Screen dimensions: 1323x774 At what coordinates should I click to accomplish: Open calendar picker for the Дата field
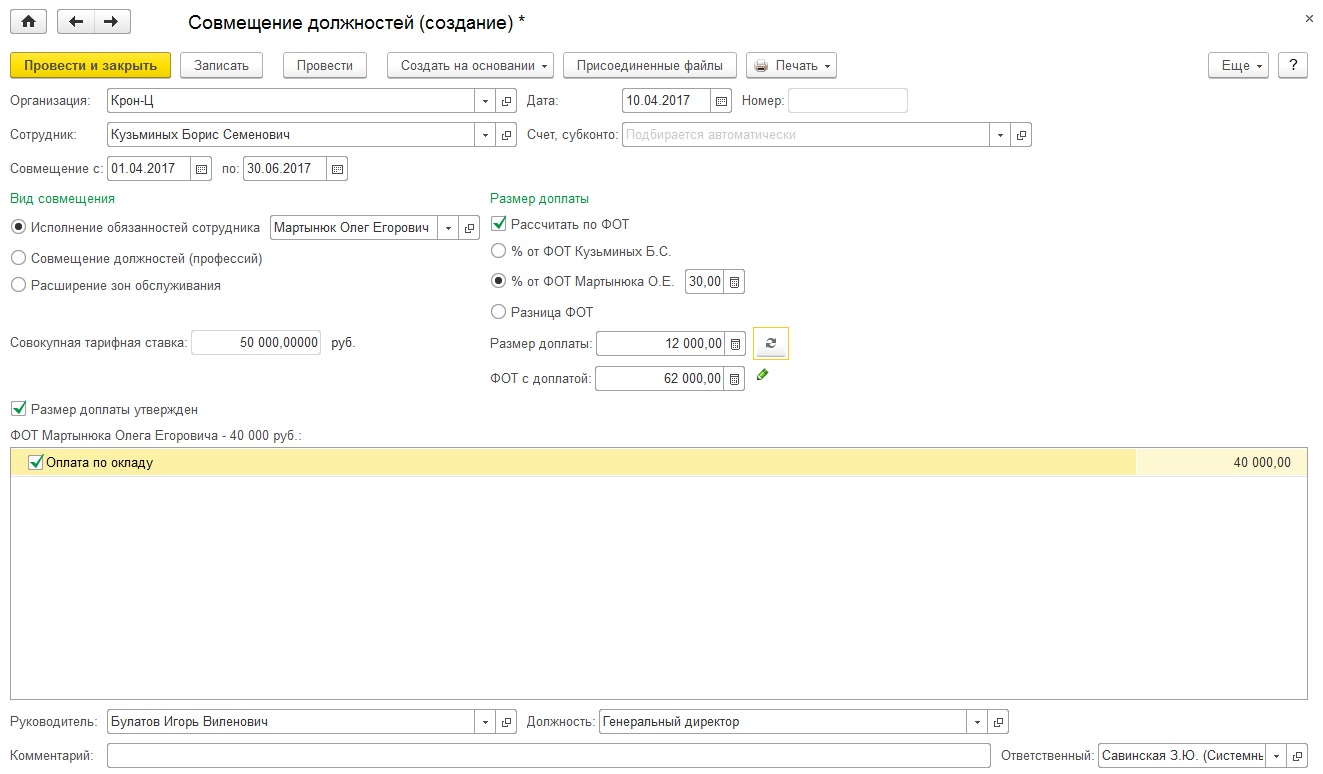tap(721, 101)
